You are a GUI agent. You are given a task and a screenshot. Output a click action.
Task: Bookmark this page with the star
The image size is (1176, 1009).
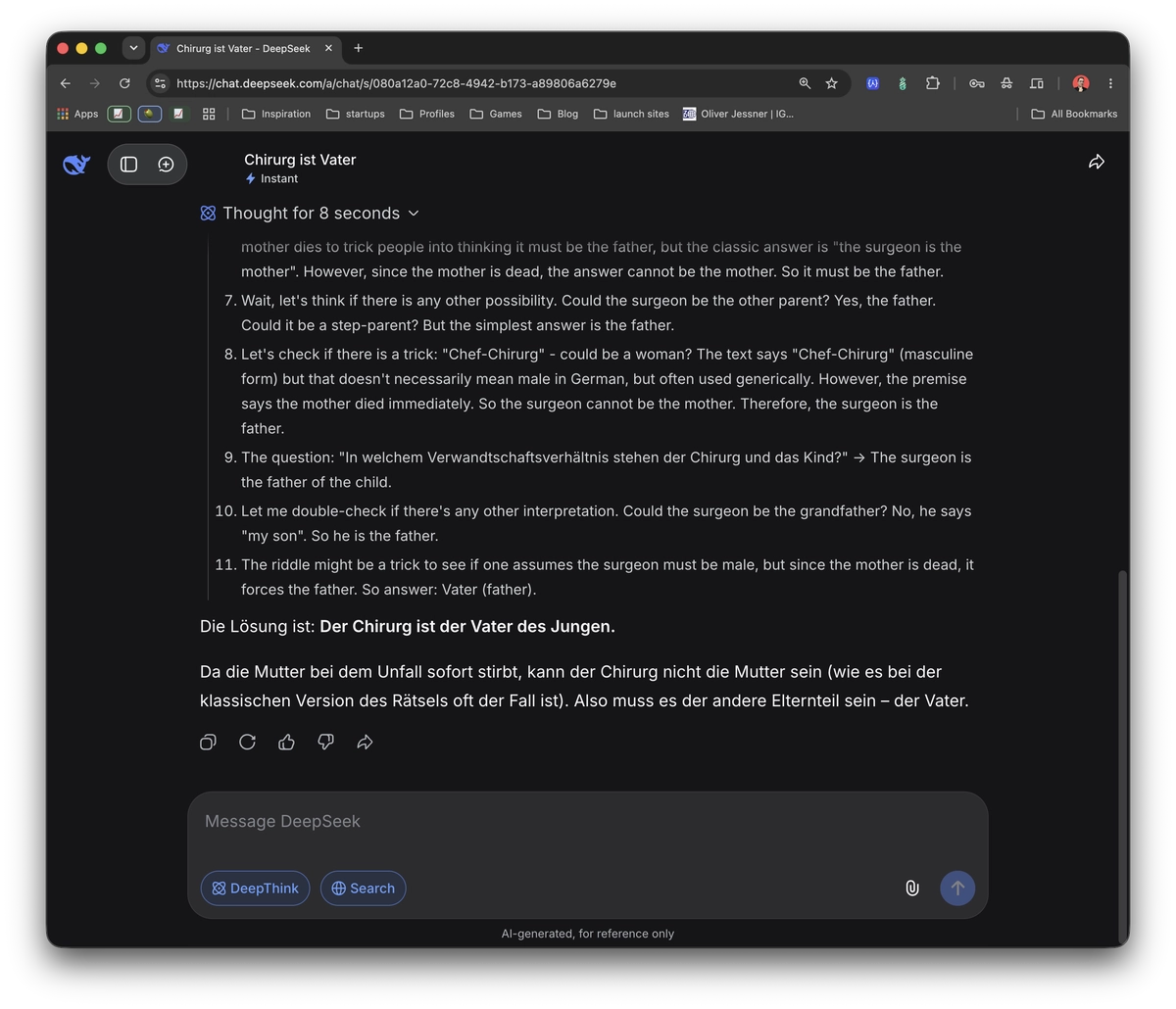pyautogui.click(x=832, y=83)
